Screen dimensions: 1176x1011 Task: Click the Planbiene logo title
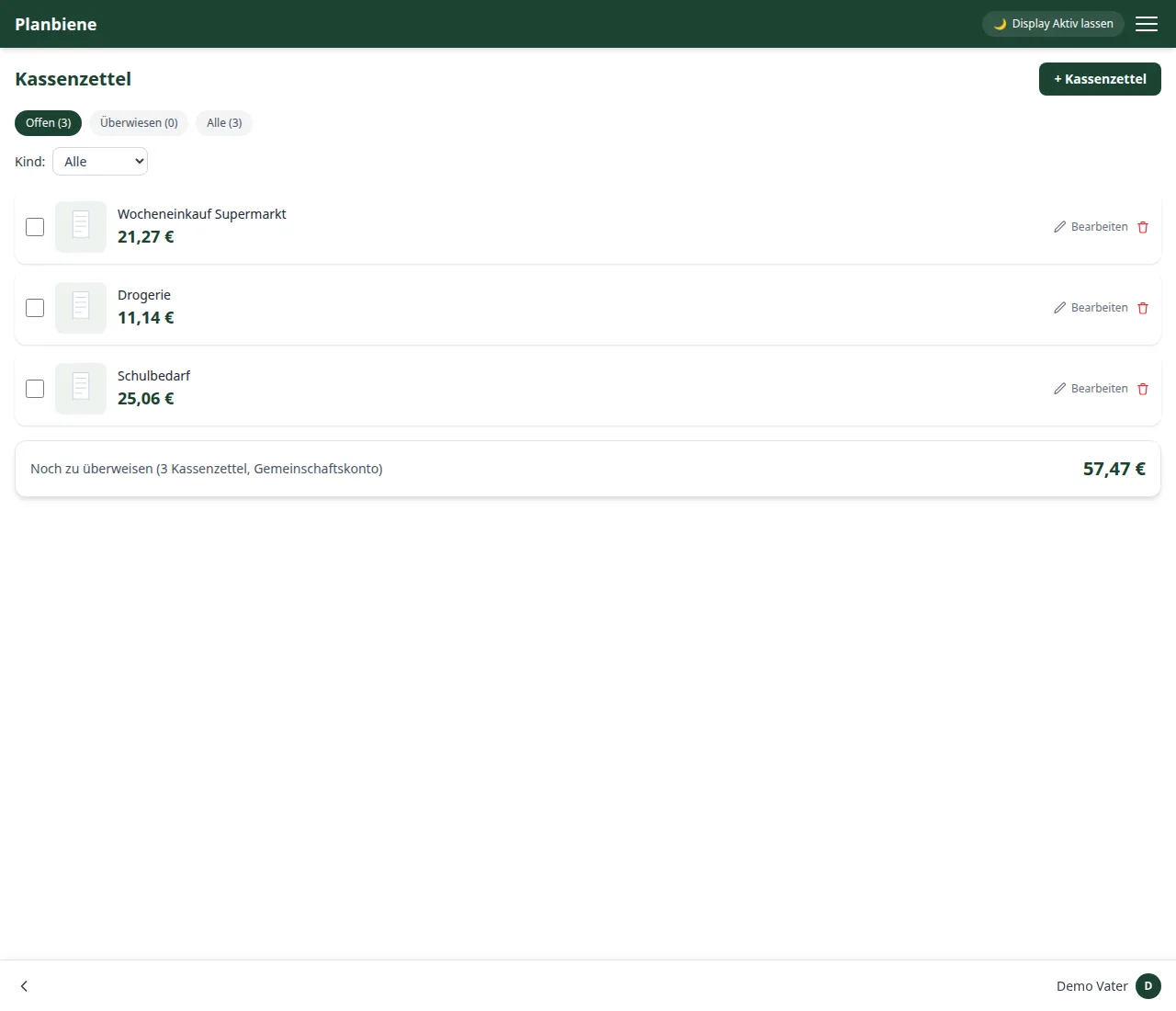click(56, 24)
